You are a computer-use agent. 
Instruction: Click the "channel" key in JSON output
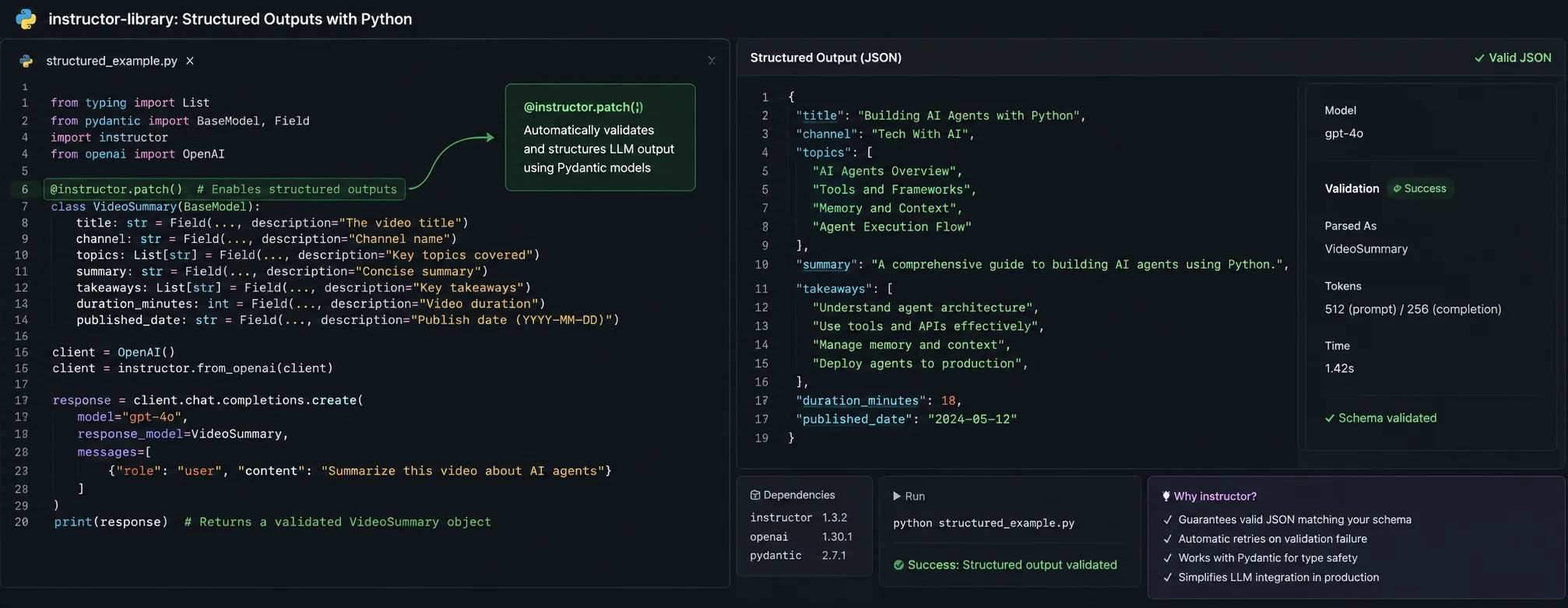[827, 134]
